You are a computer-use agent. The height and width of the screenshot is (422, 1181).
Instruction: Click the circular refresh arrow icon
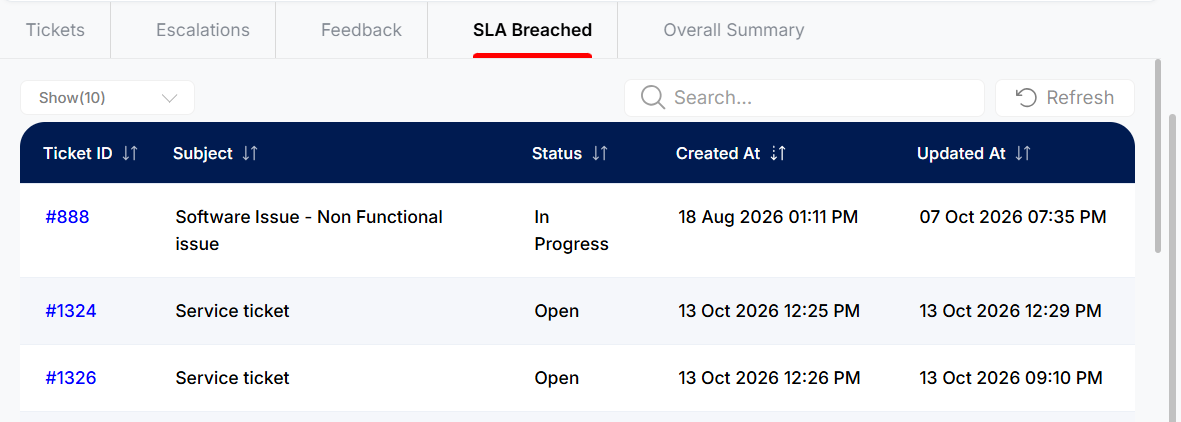[1026, 97]
